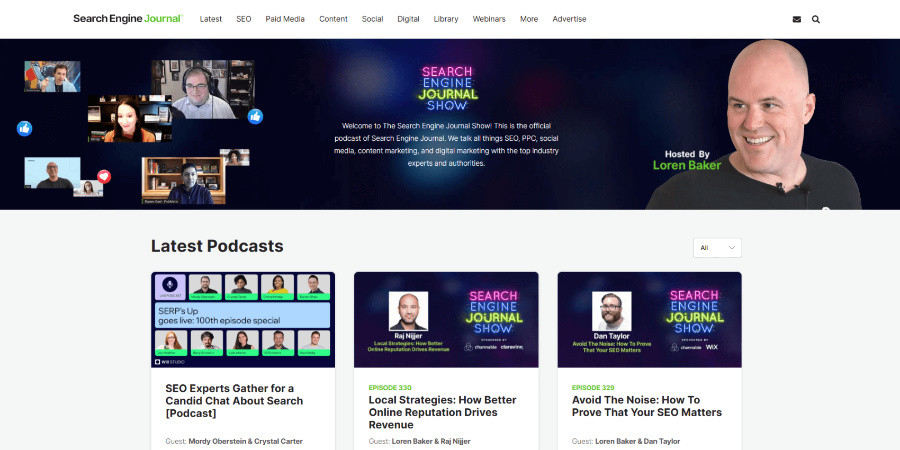Image resolution: width=900 pixels, height=450 pixels.
Task: Click the red heart reaction icon
Action: tap(104, 176)
